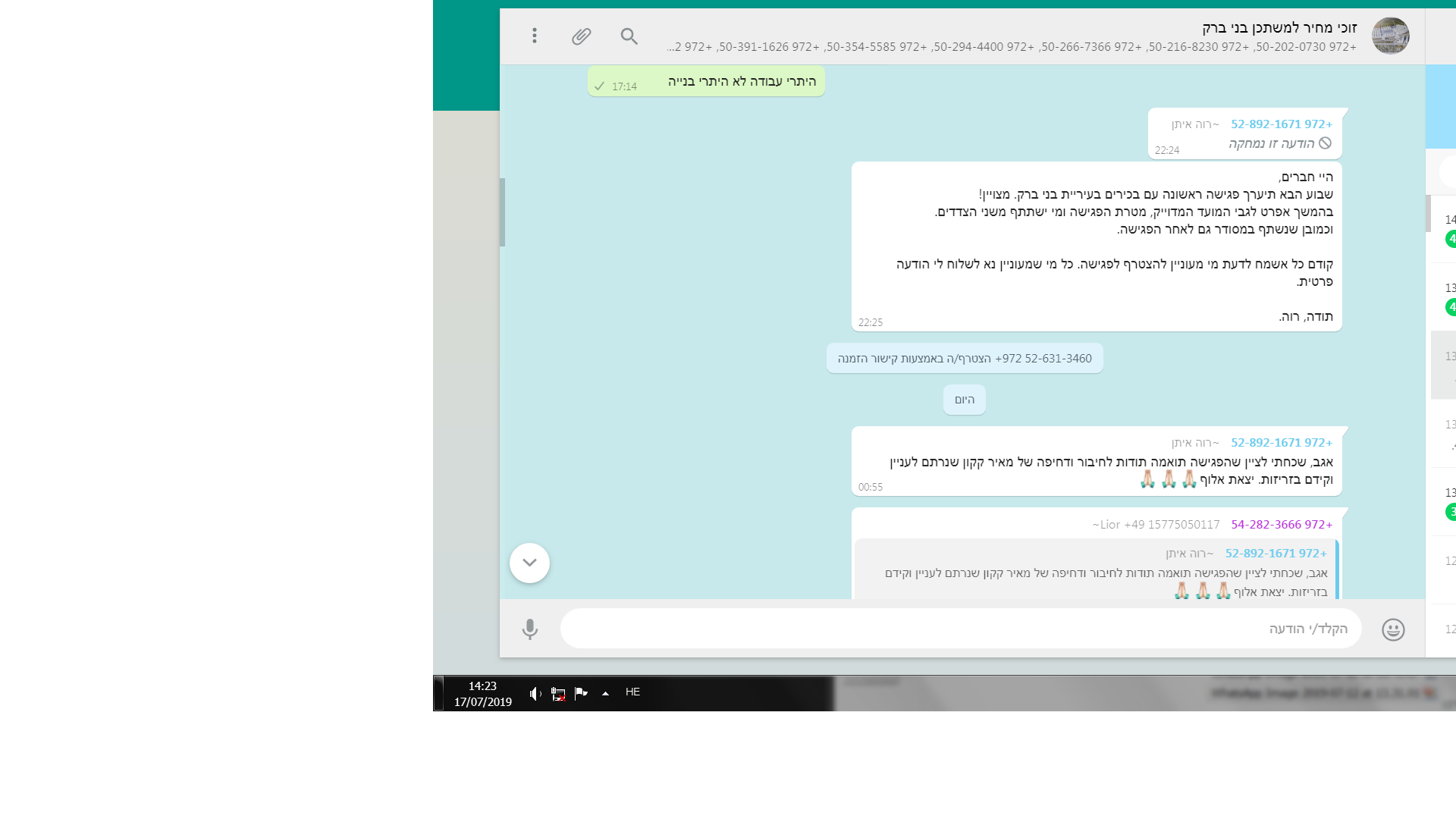Click sender number +972 52-892-1671 on deleted message
Image resolution: width=1456 pixels, height=819 pixels.
(1282, 124)
